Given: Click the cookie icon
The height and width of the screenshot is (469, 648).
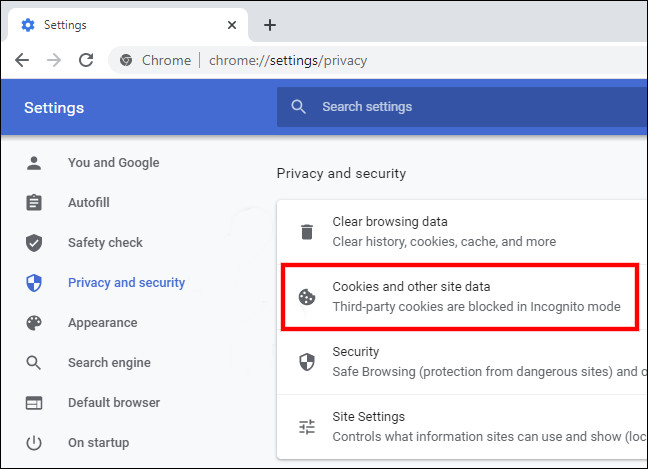Looking at the screenshot, I should pos(307,297).
